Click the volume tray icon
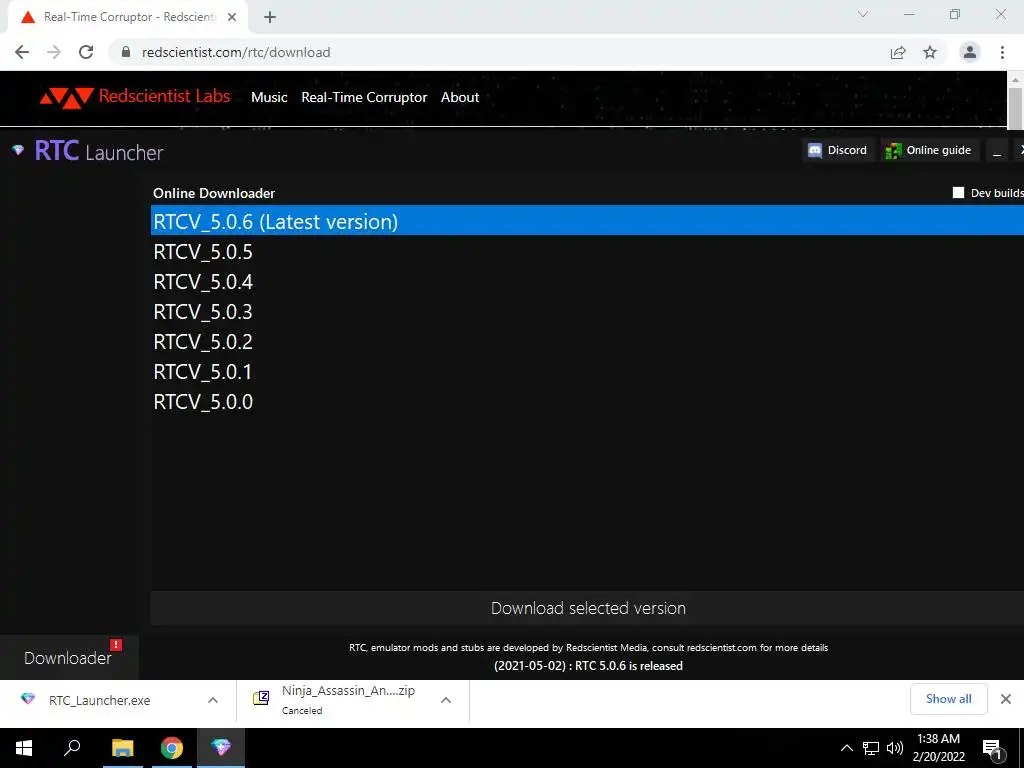This screenshot has width=1024, height=768. pyautogui.click(x=895, y=748)
